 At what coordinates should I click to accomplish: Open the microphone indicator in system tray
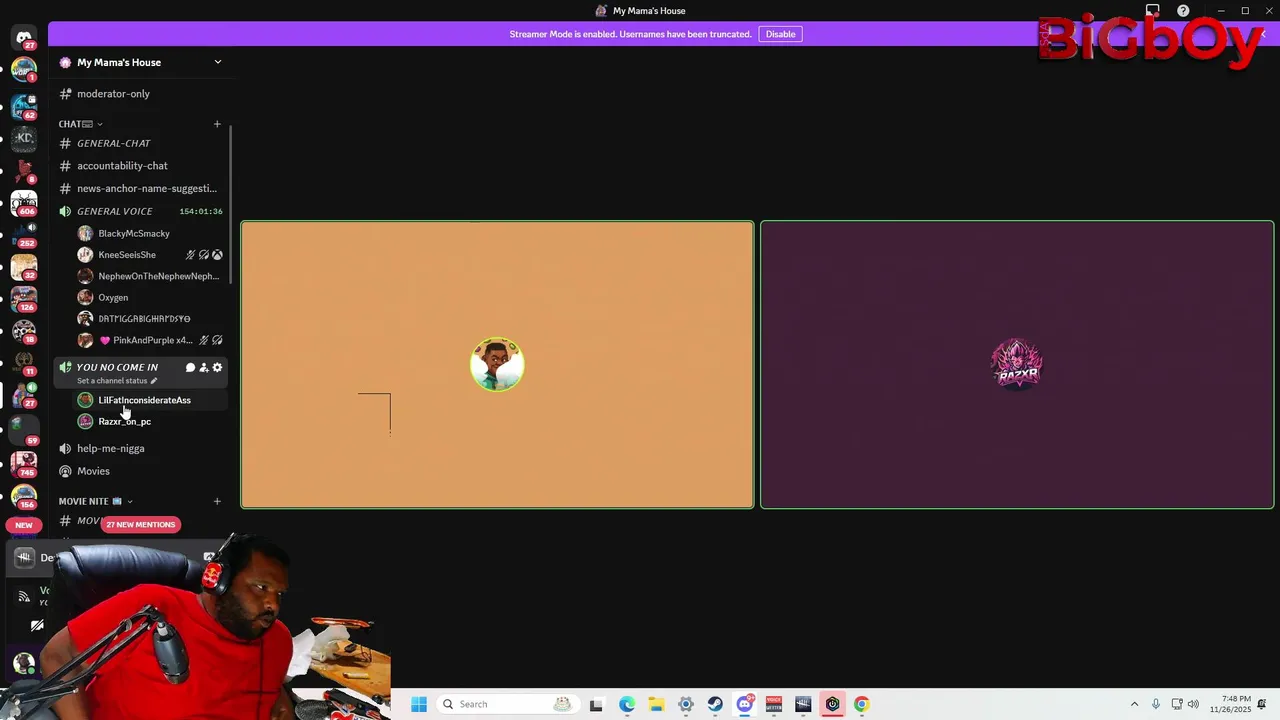(x=1156, y=704)
